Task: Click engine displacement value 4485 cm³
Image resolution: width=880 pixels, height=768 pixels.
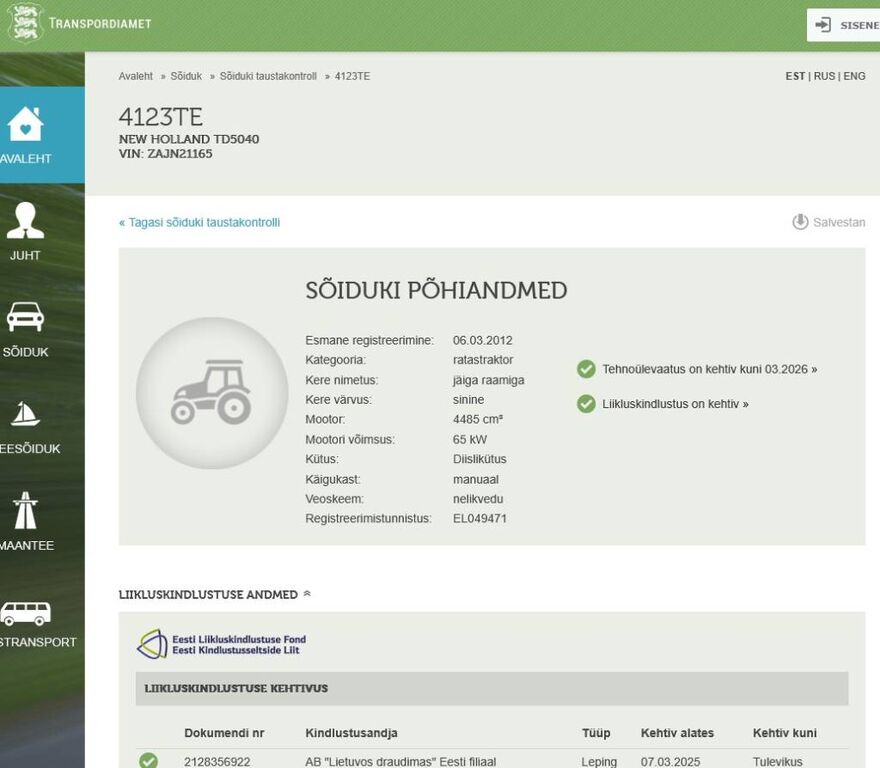Action: click(478, 419)
